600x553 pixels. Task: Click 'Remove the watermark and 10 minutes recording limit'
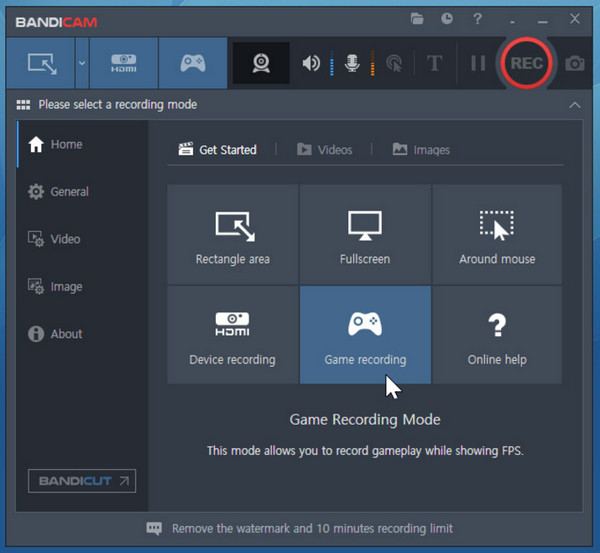click(x=312, y=529)
